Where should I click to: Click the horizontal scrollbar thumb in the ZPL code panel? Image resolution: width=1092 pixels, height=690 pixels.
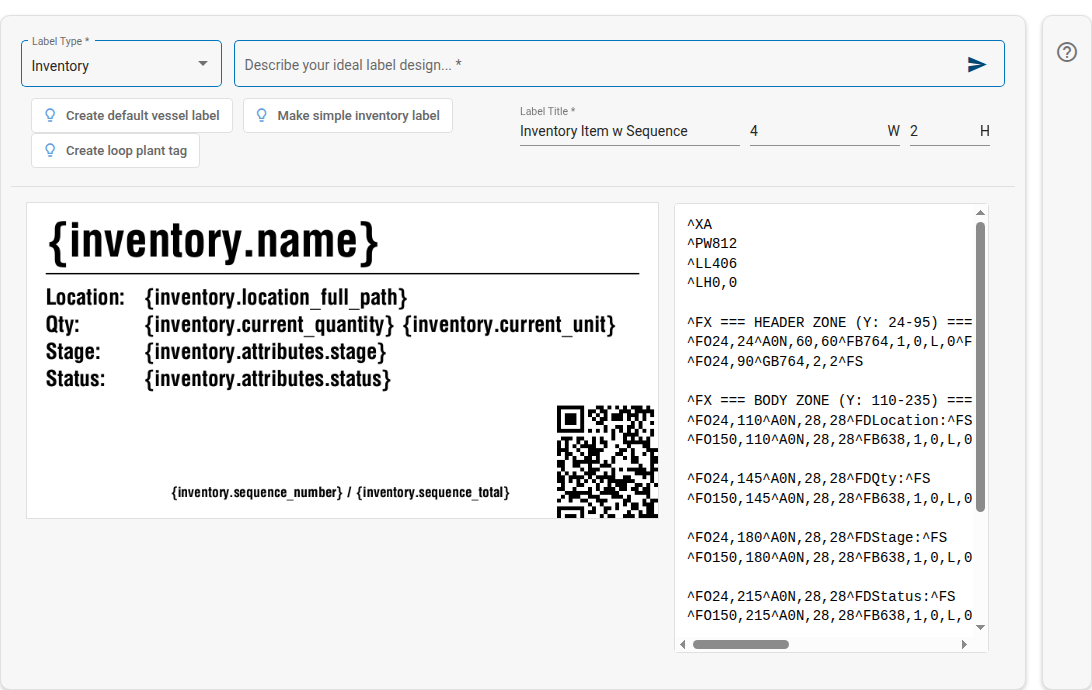coord(740,644)
